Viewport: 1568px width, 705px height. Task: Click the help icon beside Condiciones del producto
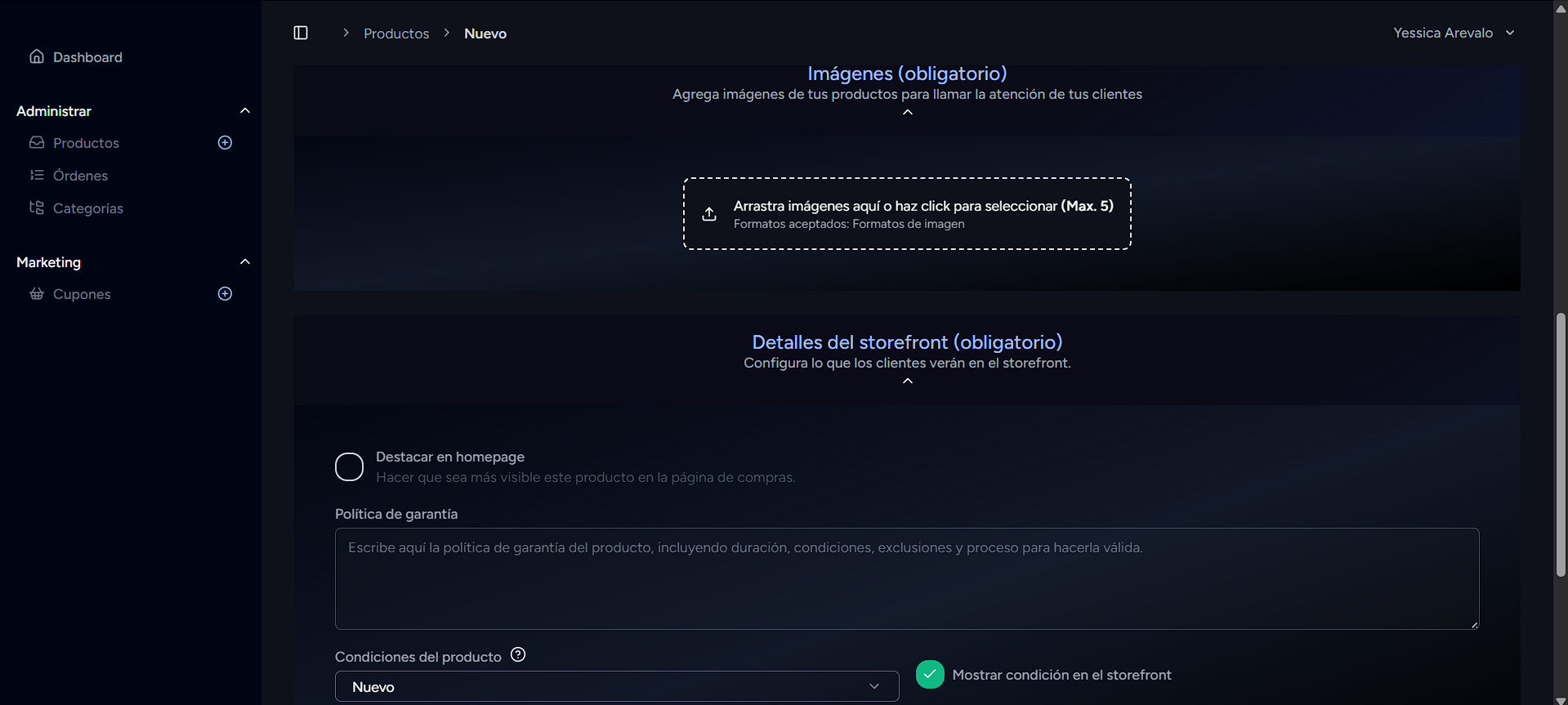518,655
